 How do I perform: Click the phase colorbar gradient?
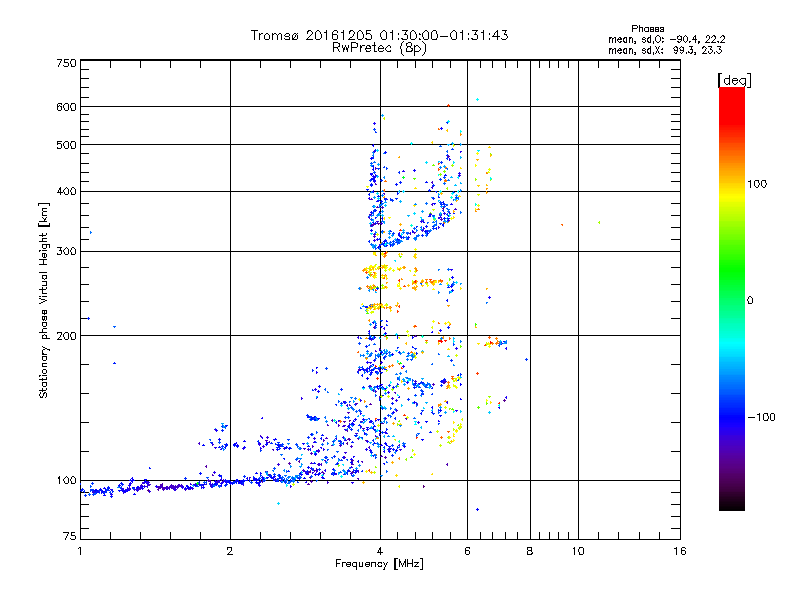[732, 299]
